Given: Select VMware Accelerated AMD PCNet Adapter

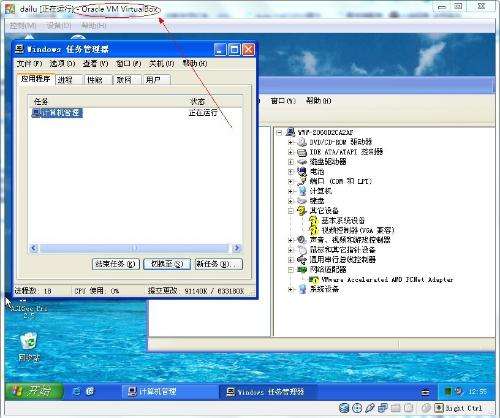Looking at the screenshot, I should click(387, 279).
